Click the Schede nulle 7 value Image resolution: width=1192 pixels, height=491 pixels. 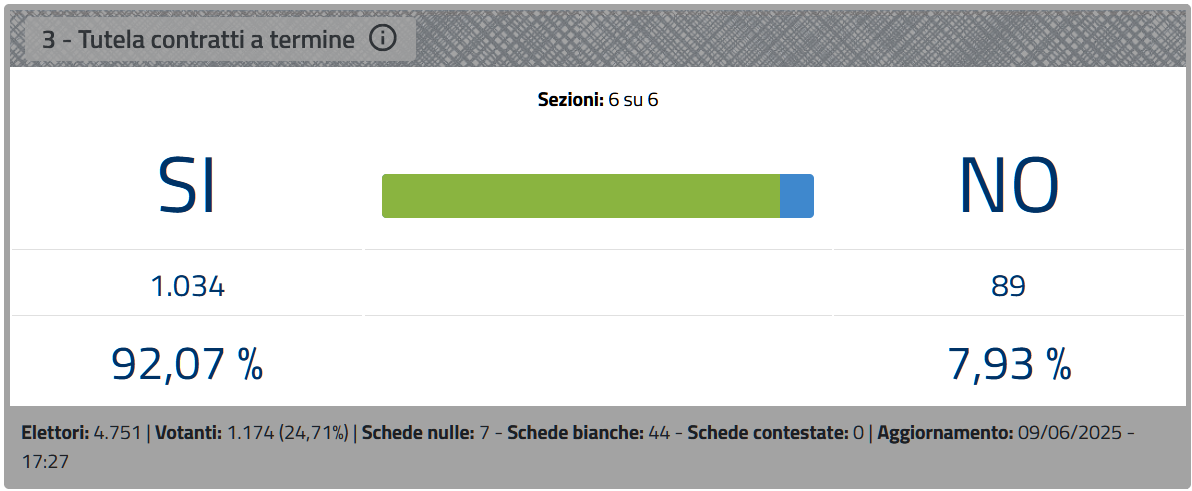point(483,433)
